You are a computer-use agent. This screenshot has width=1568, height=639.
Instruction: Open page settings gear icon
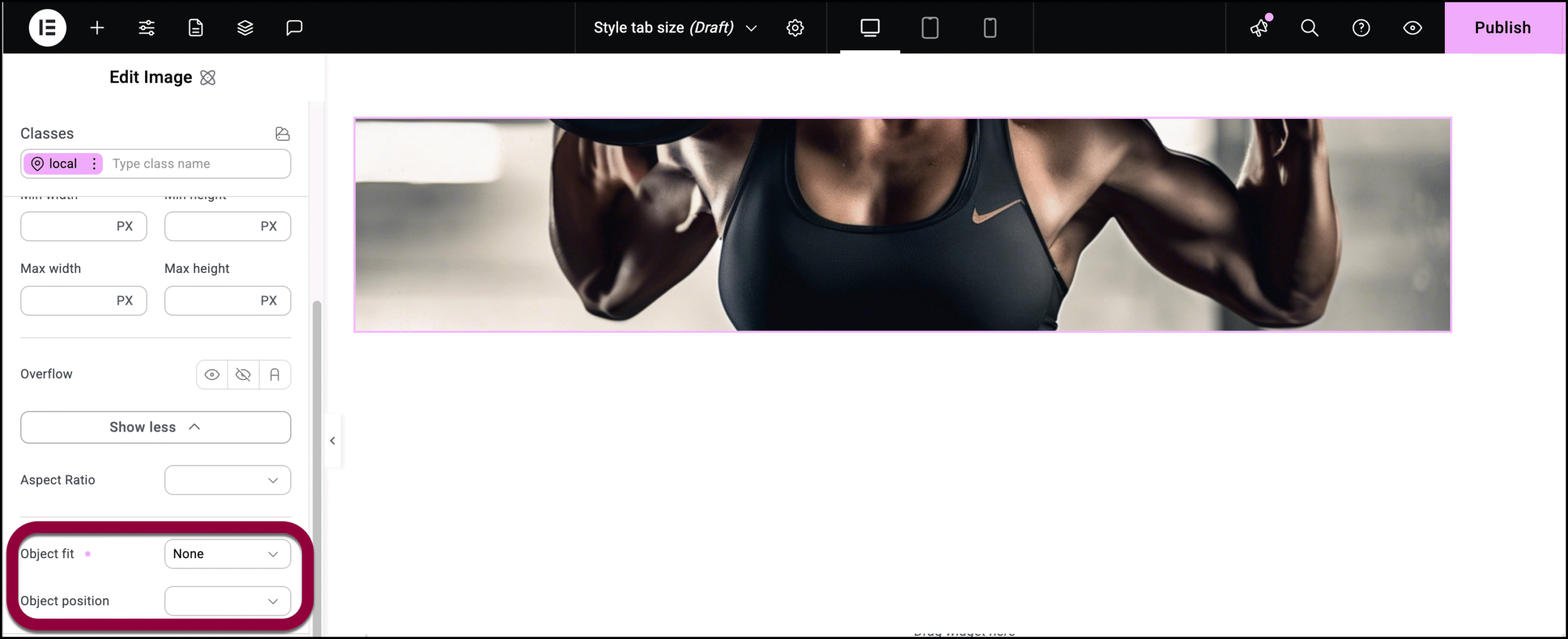click(x=795, y=28)
